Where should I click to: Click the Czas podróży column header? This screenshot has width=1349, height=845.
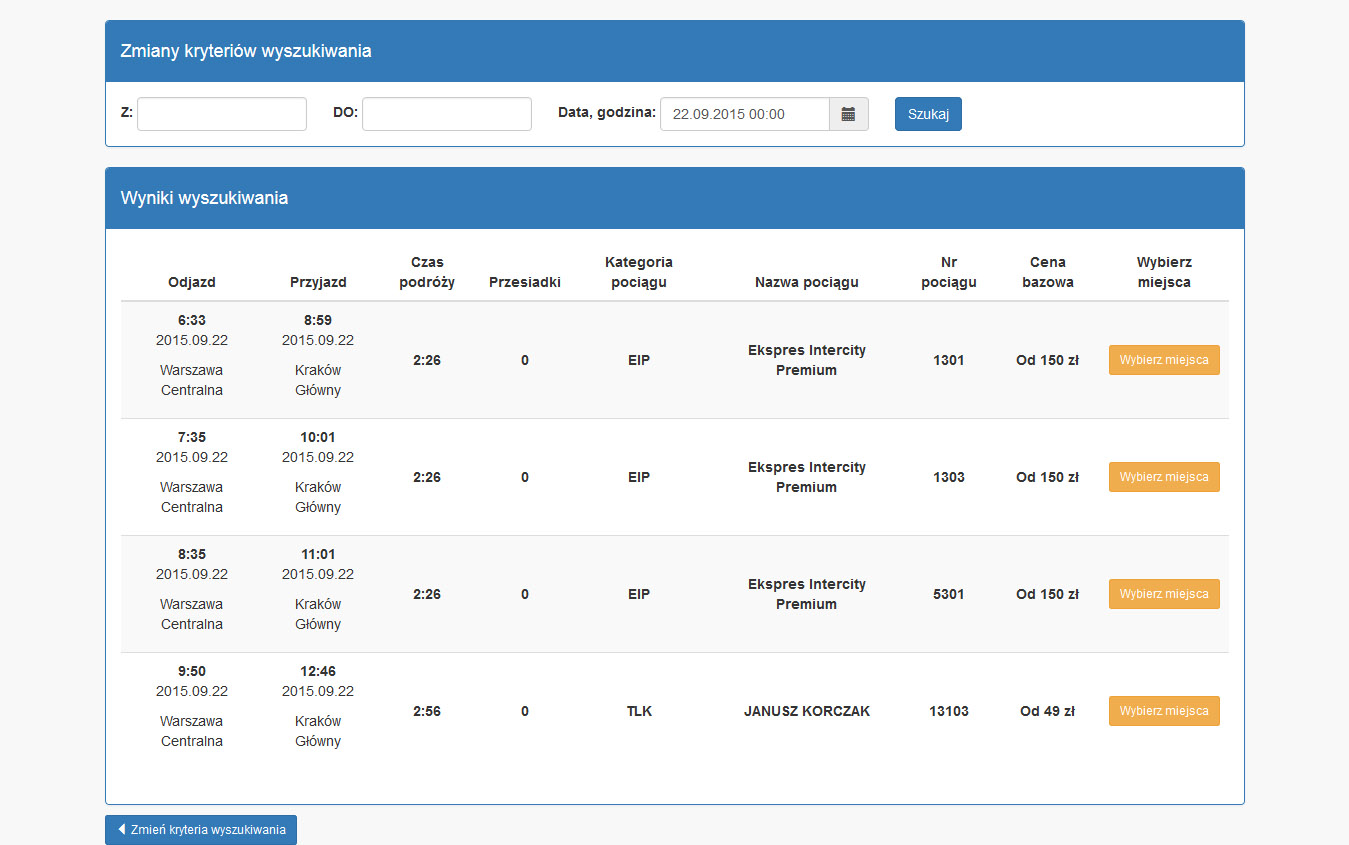tap(427, 272)
